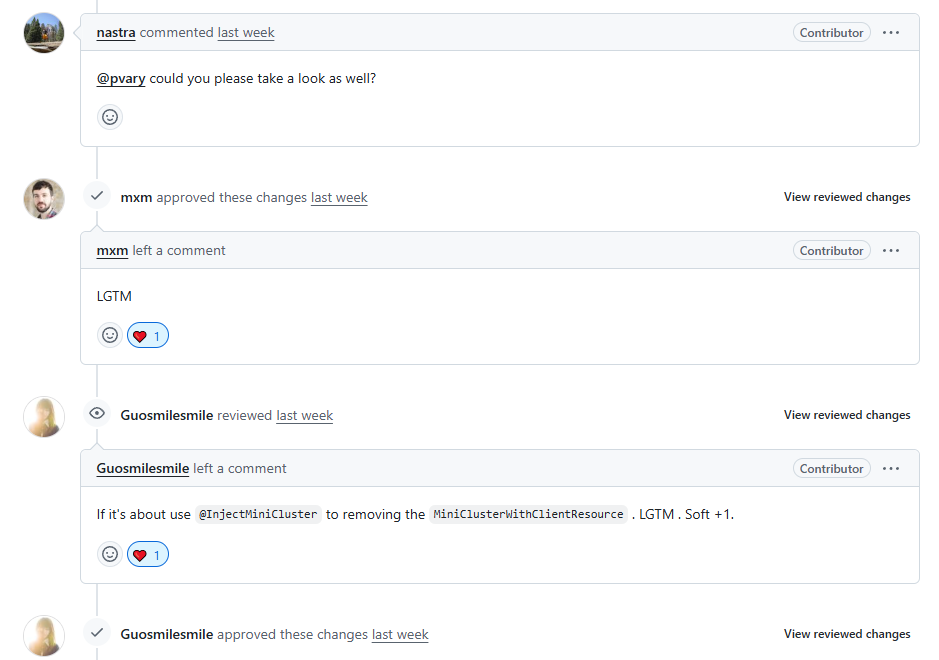Click 'last week' timestamp on mxm's approval

point(339,198)
